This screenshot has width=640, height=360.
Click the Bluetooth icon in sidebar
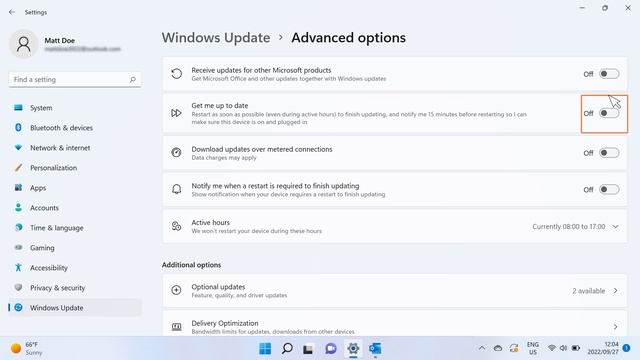coord(18,127)
